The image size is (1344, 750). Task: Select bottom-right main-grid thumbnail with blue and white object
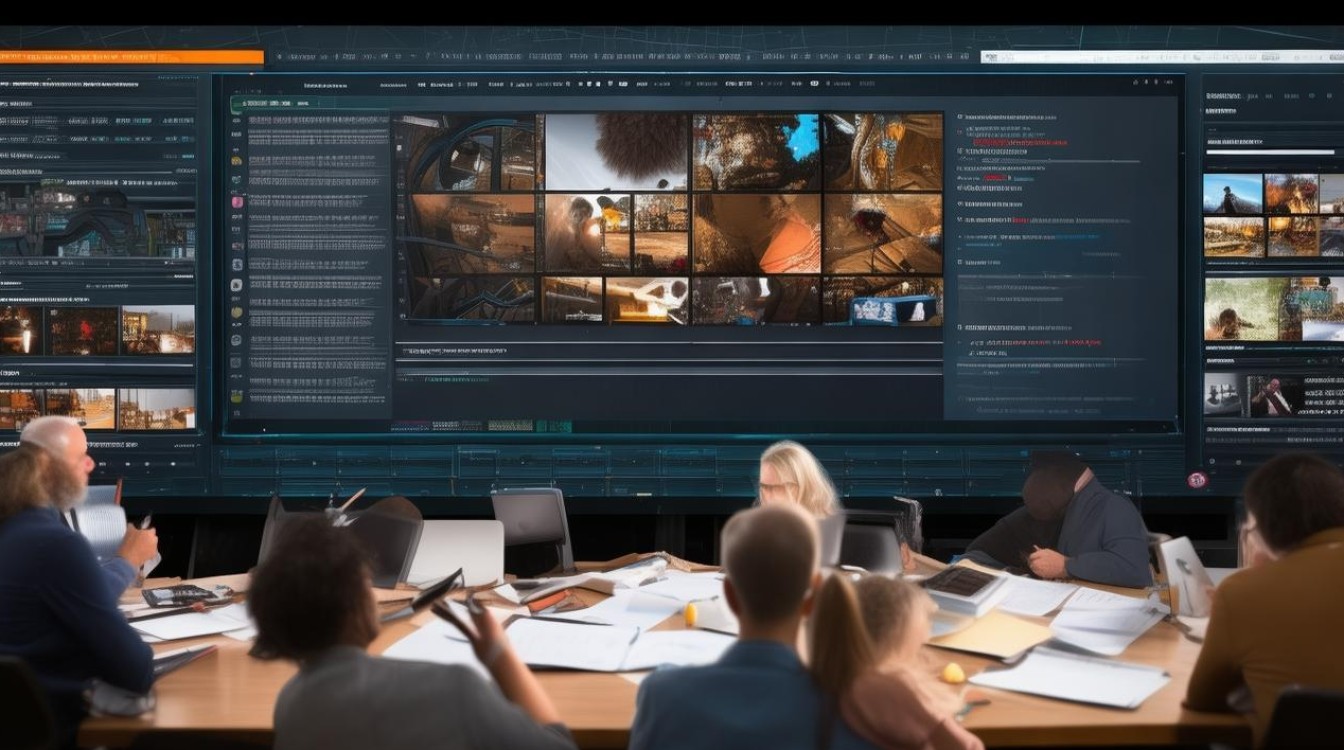882,301
